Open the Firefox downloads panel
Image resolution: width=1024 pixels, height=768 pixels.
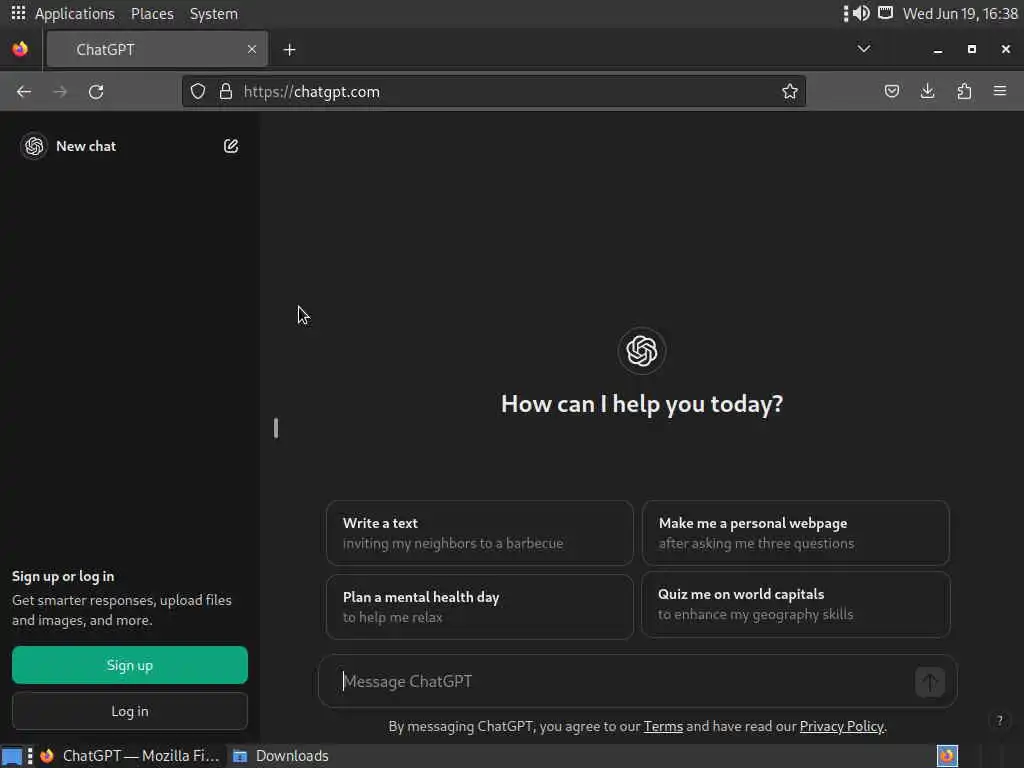click(x=927, y=91)
